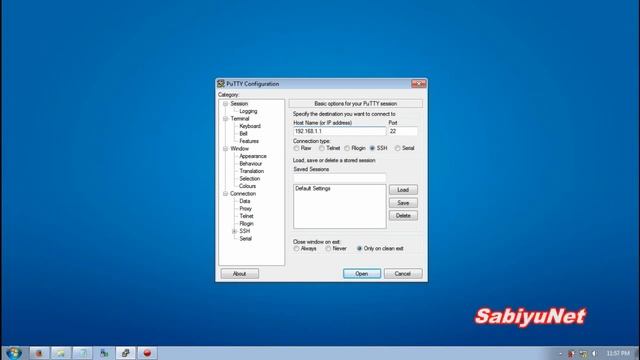Screen dimensions: 640x360
Task: Click the Save session button
Action: pos(403,203)
